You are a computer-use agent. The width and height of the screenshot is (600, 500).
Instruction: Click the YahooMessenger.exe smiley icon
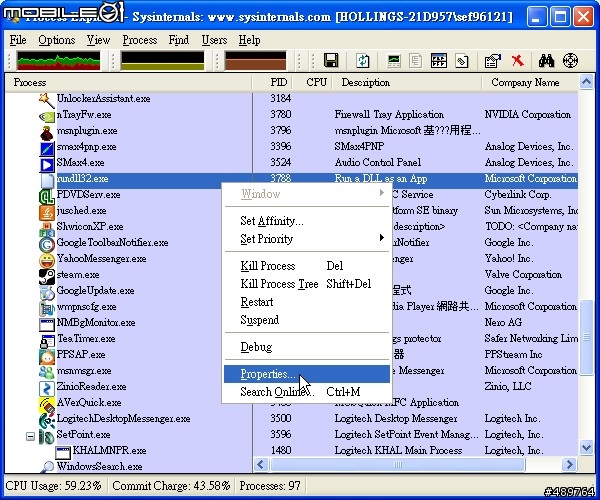47,261
